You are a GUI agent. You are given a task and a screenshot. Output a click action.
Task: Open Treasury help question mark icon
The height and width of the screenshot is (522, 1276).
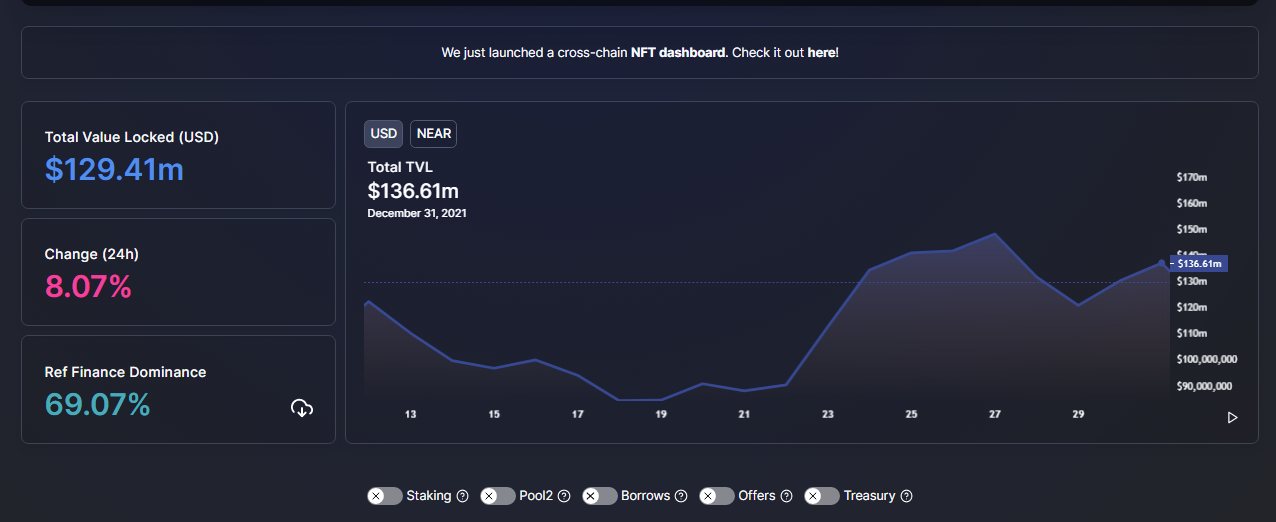click(907, 496)
